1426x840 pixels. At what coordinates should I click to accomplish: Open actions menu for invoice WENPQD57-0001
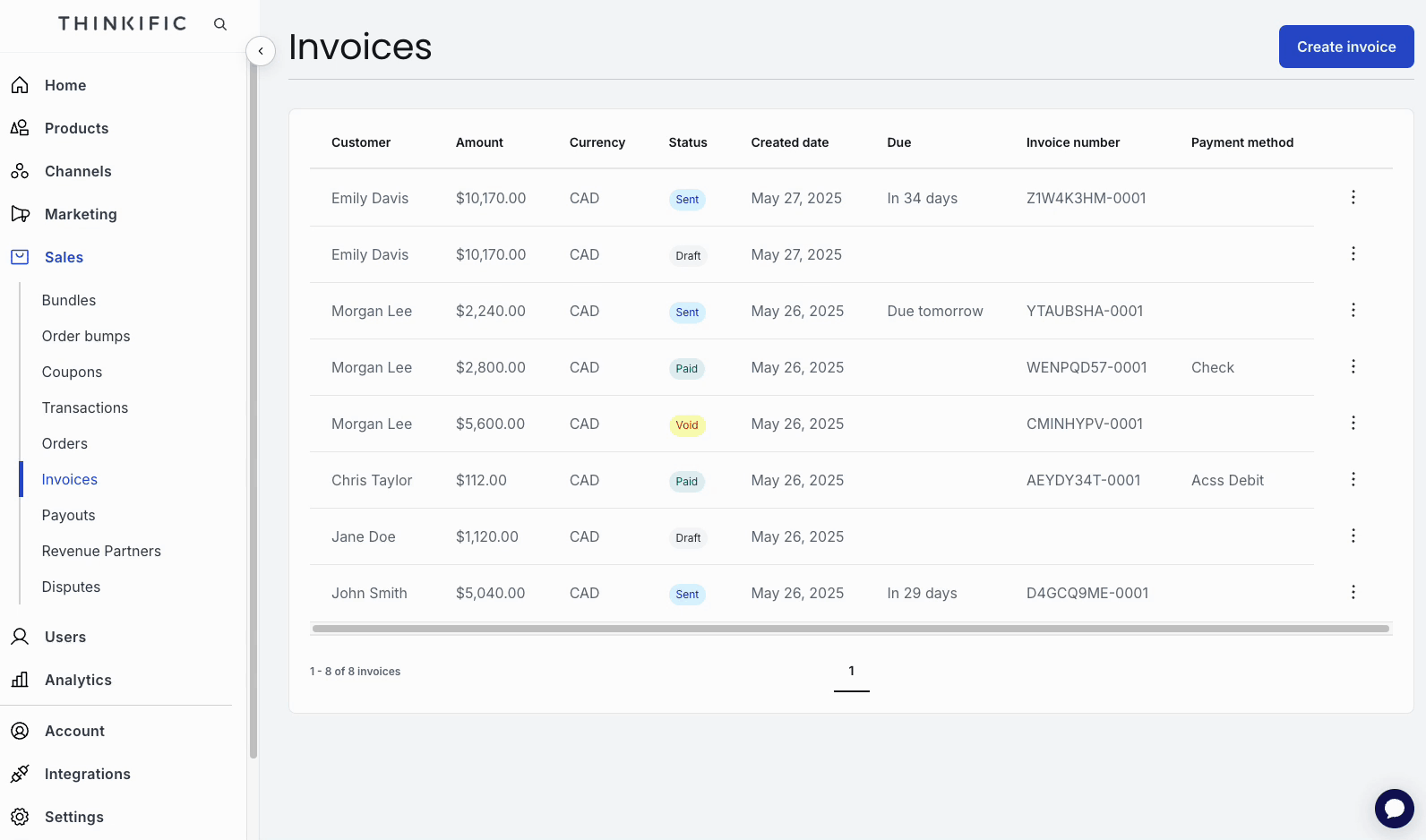(x=1353, y=366)
